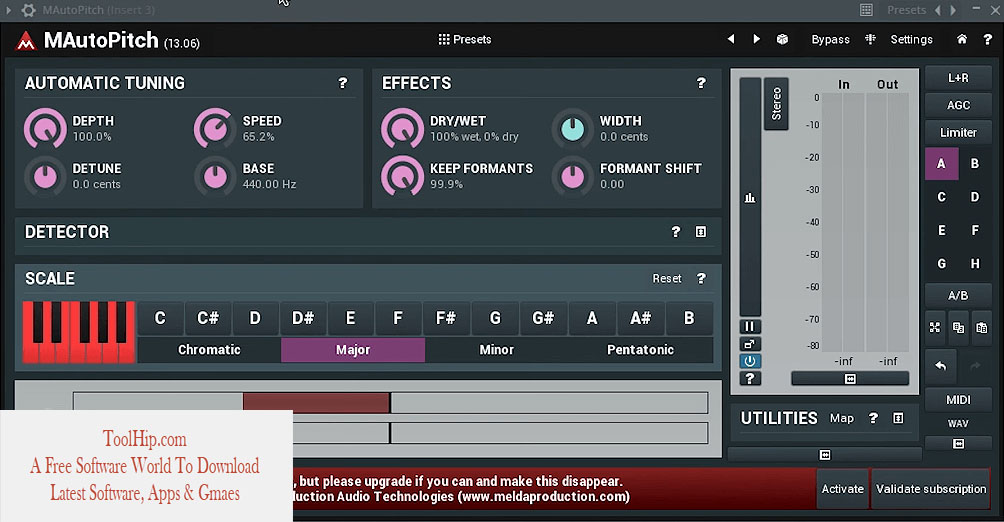1004x522 pixels.
Task: Open plugin help with the top-right question mark
Action: point(987,39)
